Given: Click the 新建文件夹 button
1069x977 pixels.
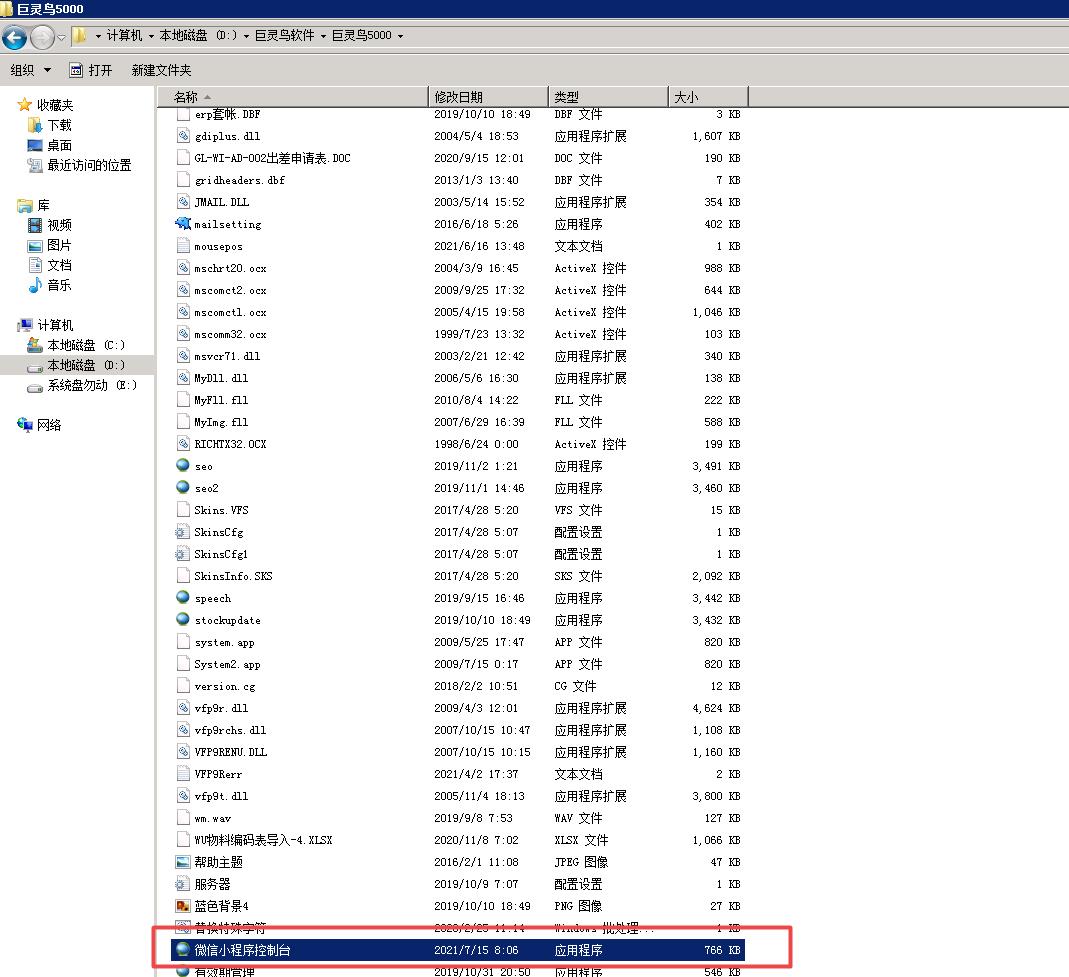Looking at the screenshot, I should point(161,70).
